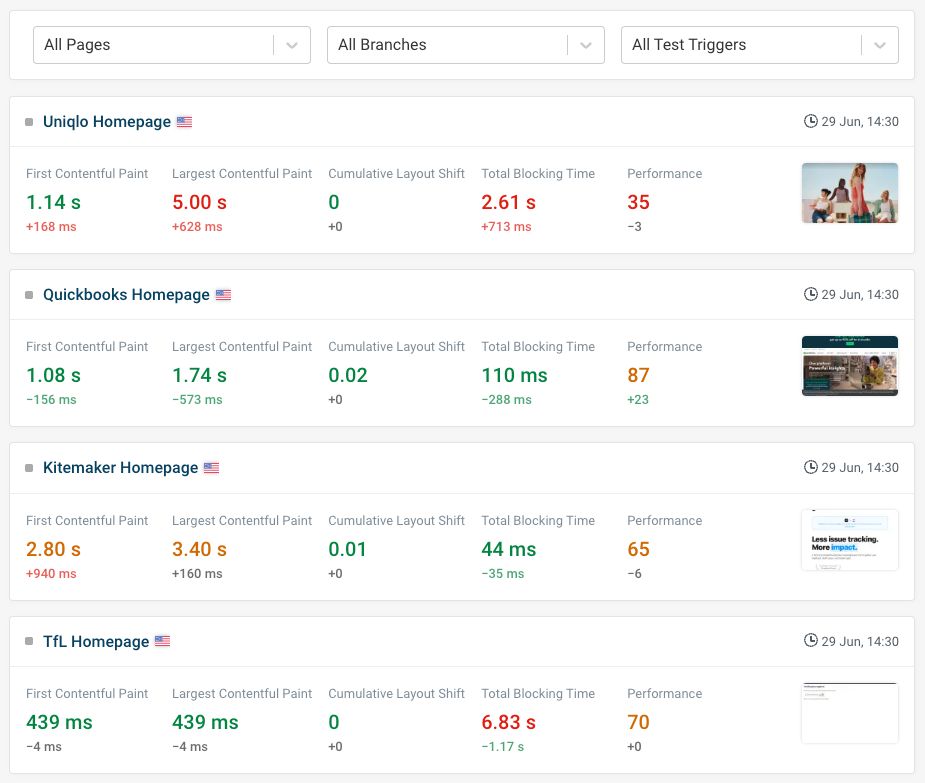Open the Quickbooks page screenshot thumbnail
Image resolution: width=925 pixels, height=783 pixels.
tap(850, 366)
